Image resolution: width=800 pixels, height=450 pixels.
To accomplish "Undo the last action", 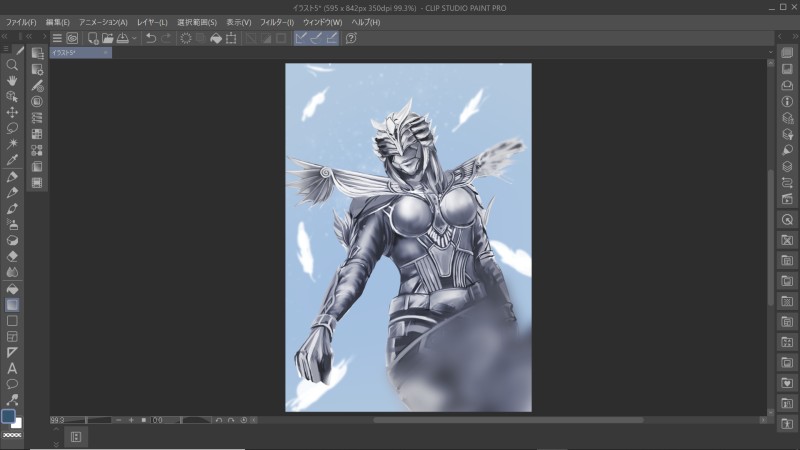I will pyautogui.click(x=151, y=38).
